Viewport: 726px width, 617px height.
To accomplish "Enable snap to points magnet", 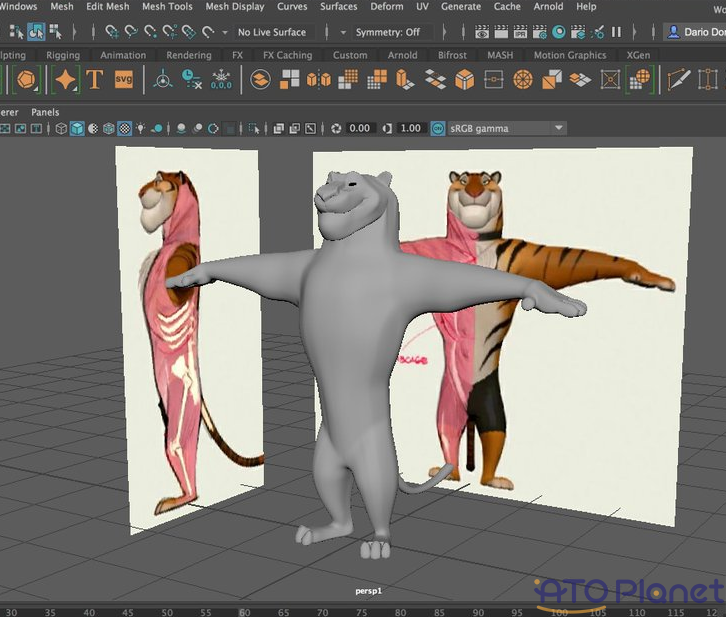I will tap(150, 32).
